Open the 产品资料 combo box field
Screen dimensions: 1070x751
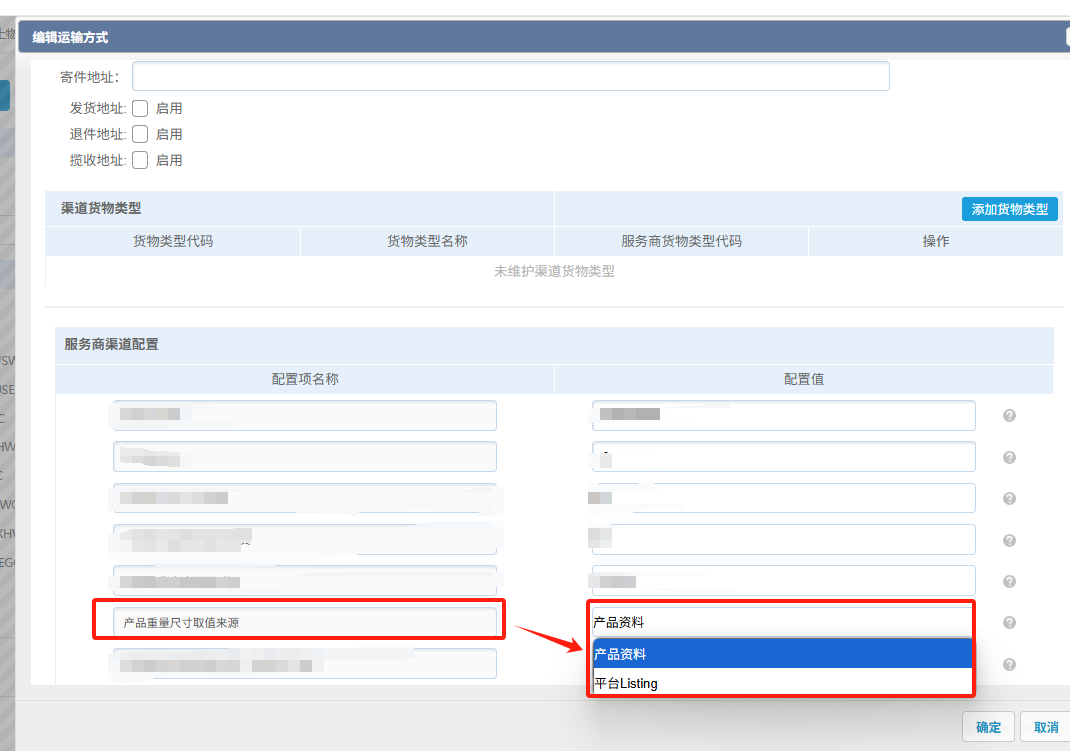pyautogui.click(x=781, y=622)
